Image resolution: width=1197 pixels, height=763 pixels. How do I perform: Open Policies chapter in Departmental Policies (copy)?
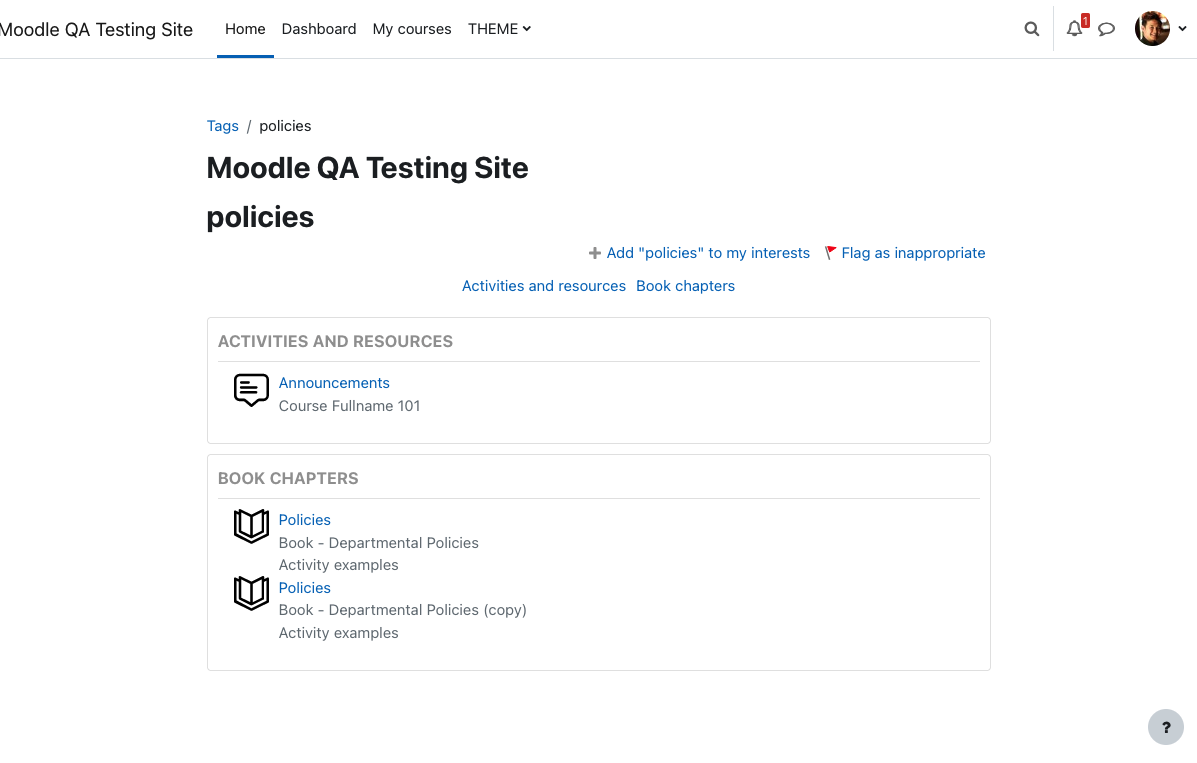(305, 588)
